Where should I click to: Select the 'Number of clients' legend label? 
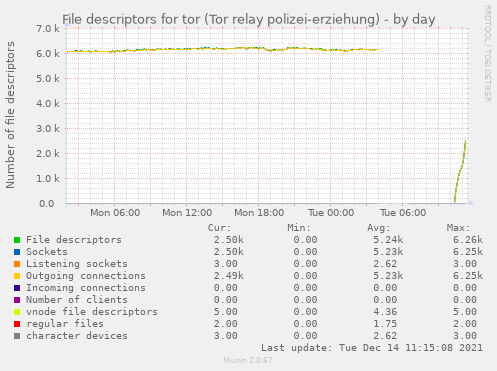tap(77, 300)
